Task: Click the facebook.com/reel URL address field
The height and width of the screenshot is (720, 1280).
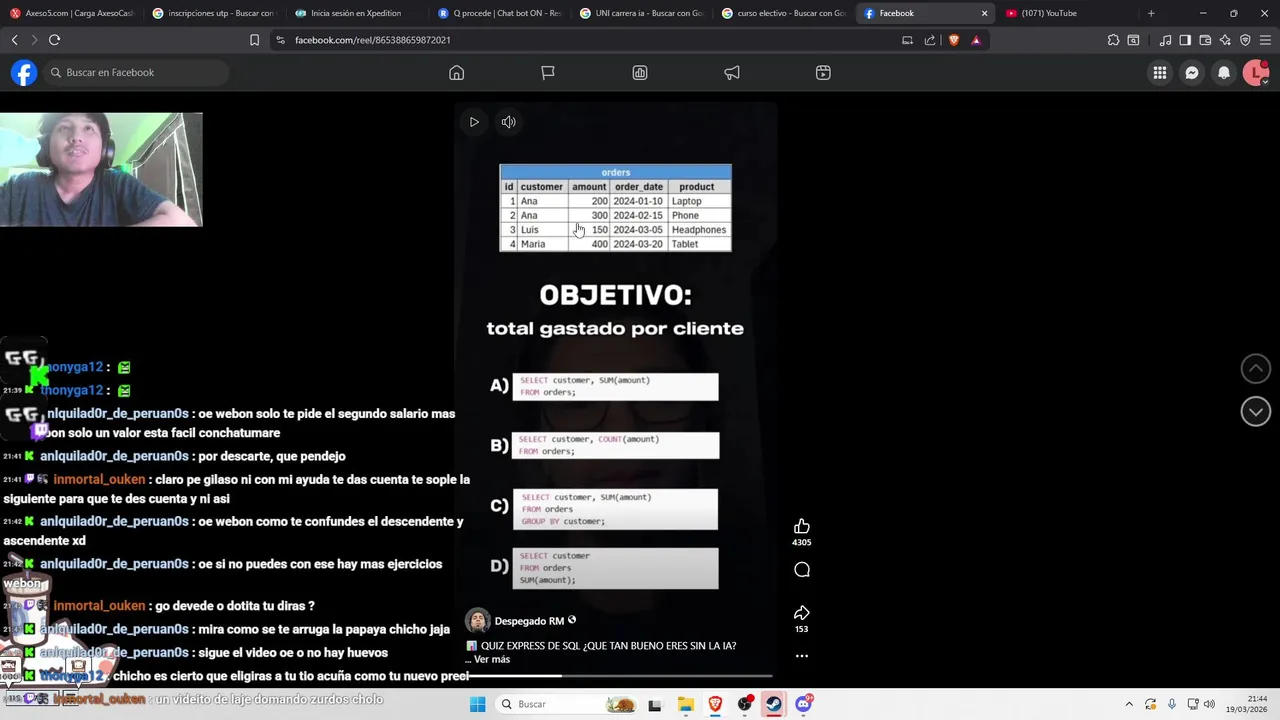Action: (372, 40)
